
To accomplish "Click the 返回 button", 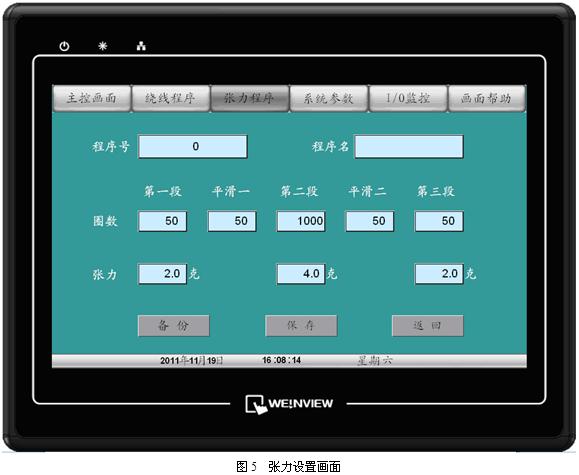I will (428, 326).
